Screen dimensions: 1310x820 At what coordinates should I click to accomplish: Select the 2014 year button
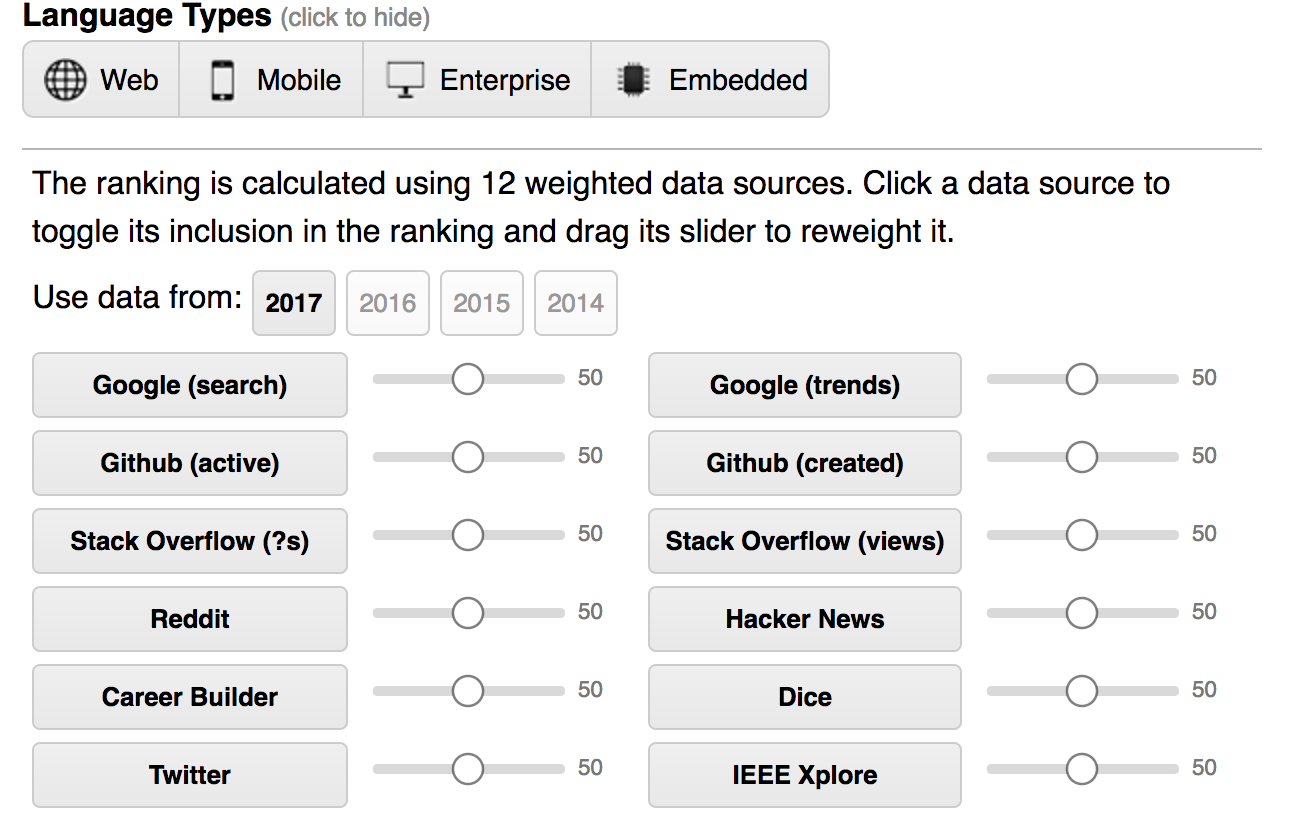click(576, 303)
